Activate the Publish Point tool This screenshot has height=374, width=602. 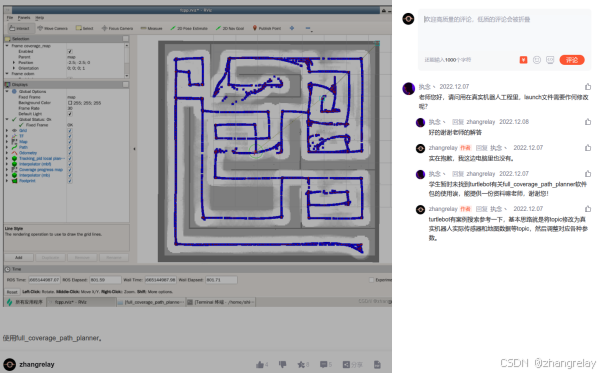tap(267, 28)
